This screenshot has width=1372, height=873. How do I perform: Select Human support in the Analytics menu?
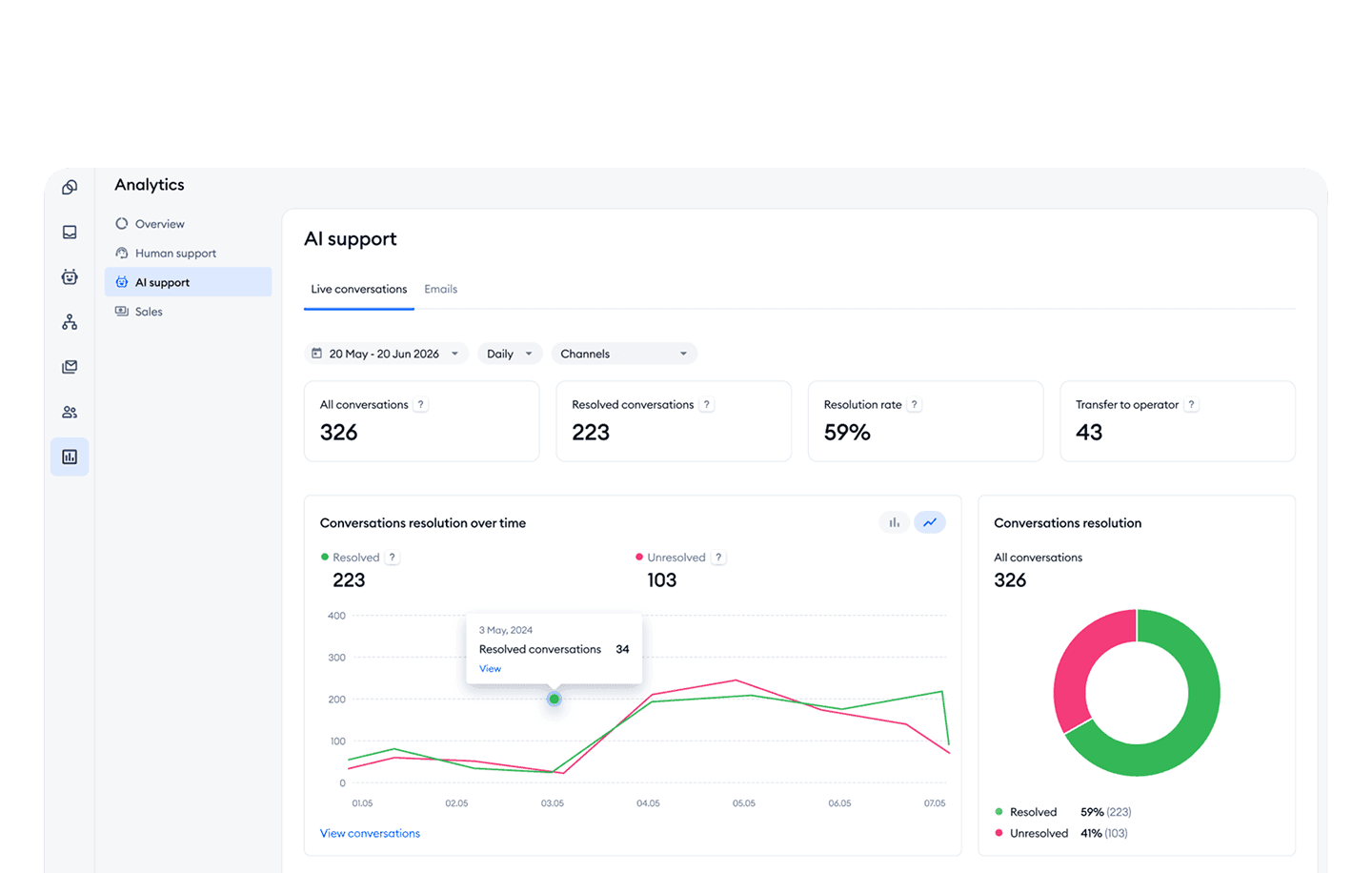[x=174, y=253]
